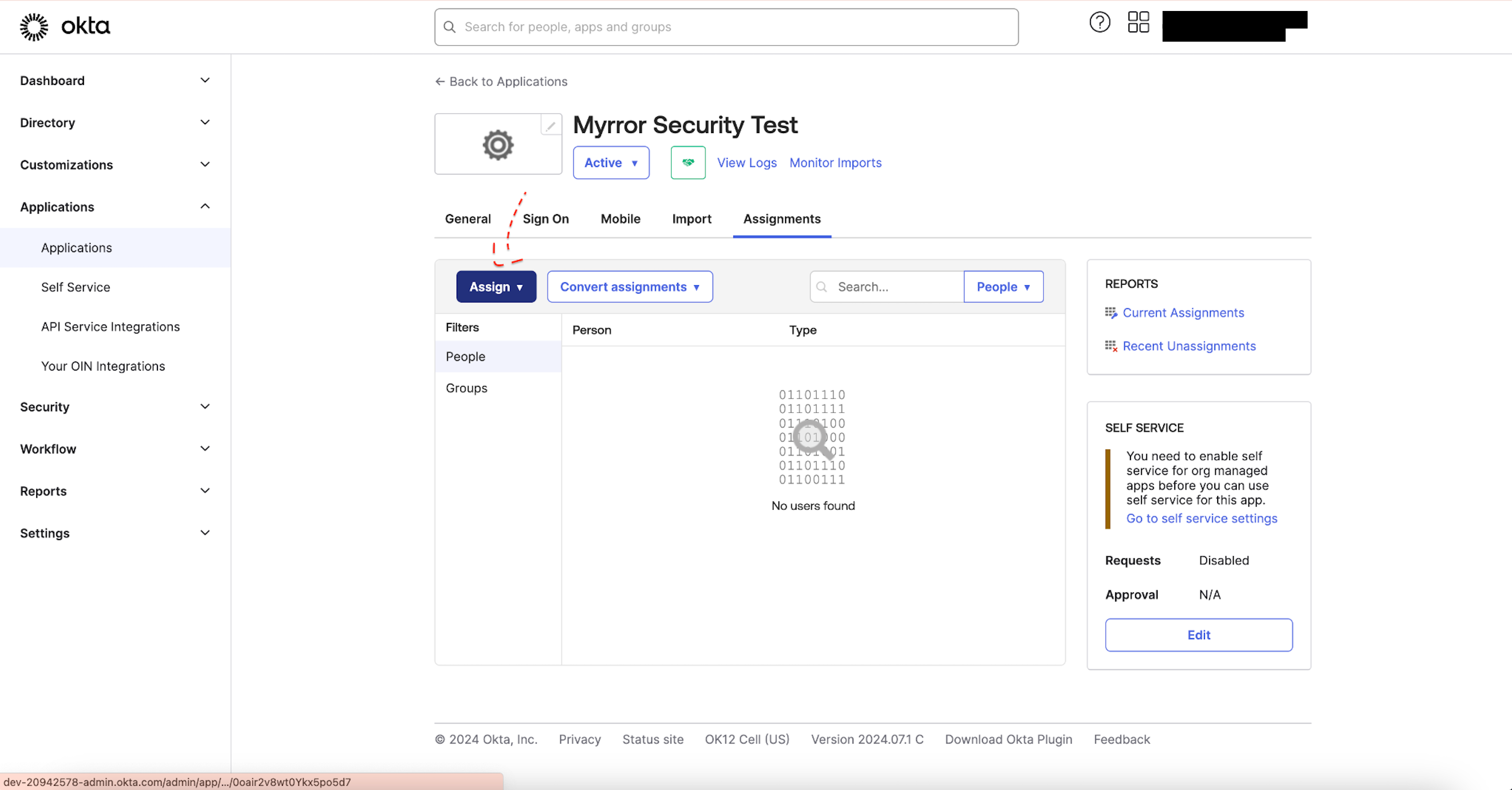
Task: Click Download Okta Plugin footer link
Action: click(1008, 739)
